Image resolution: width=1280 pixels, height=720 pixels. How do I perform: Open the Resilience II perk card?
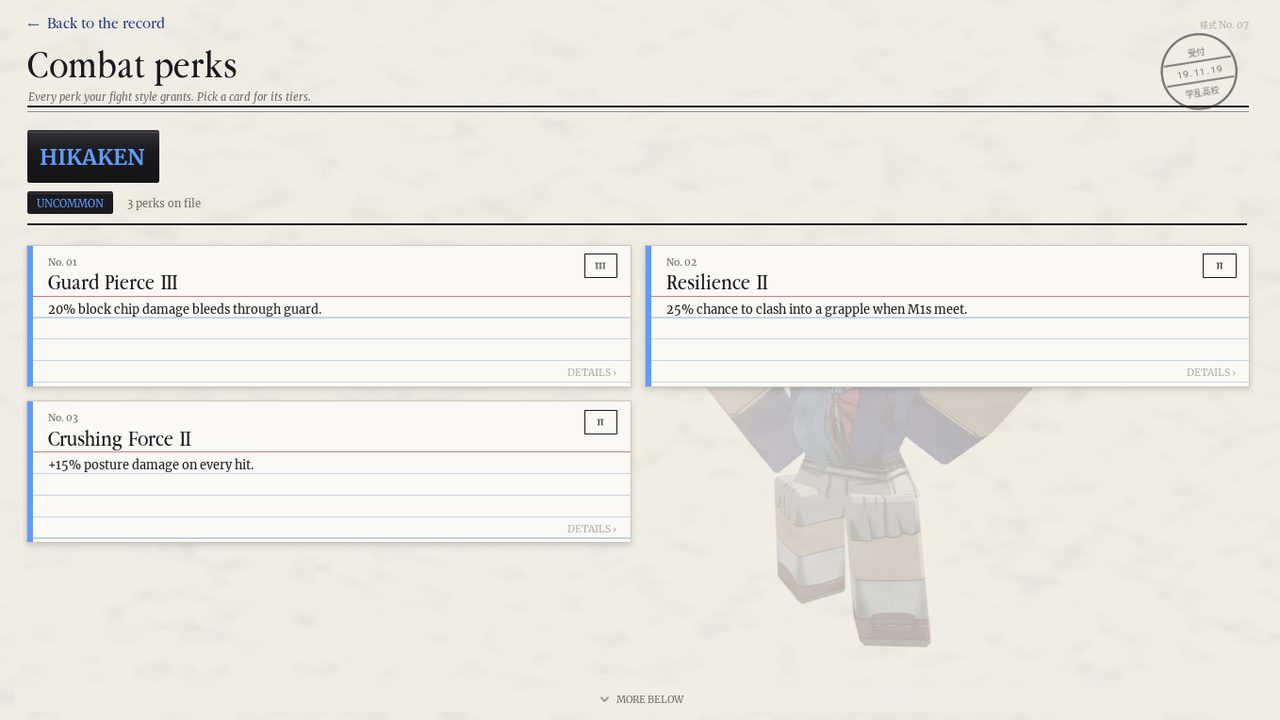(947, 316)
